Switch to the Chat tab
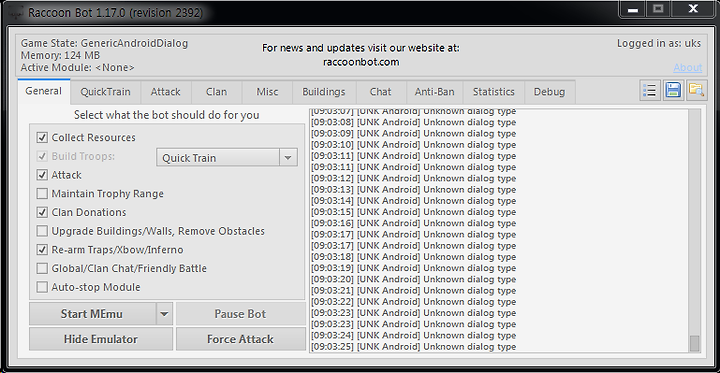This screenshot has width=720, height=373. (x=381, y=92)
